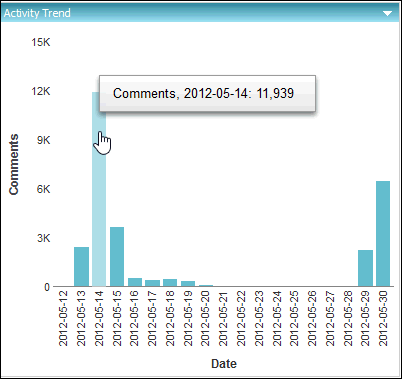This screenshot has width=402, height=379.
Task: Click the 2012-05-16 date label
Action: 134,318
